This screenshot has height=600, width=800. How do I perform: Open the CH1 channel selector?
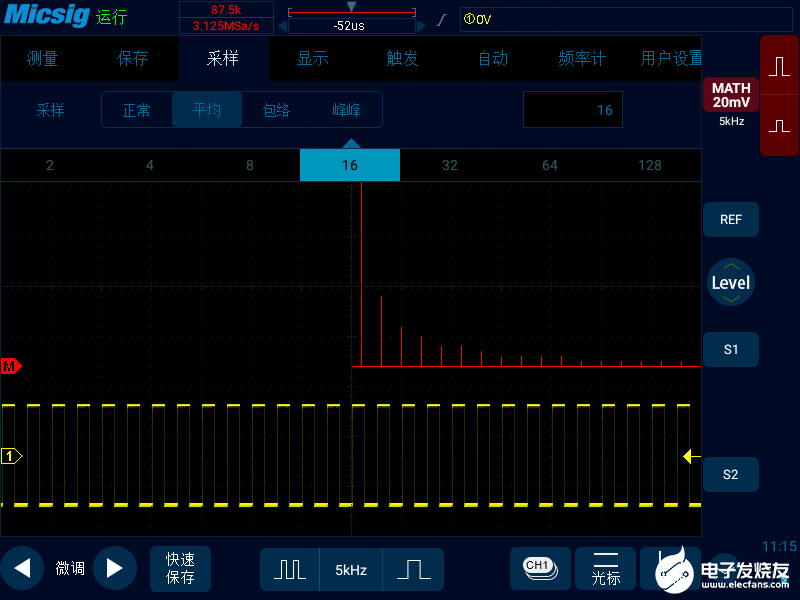(x=540, y=569)
